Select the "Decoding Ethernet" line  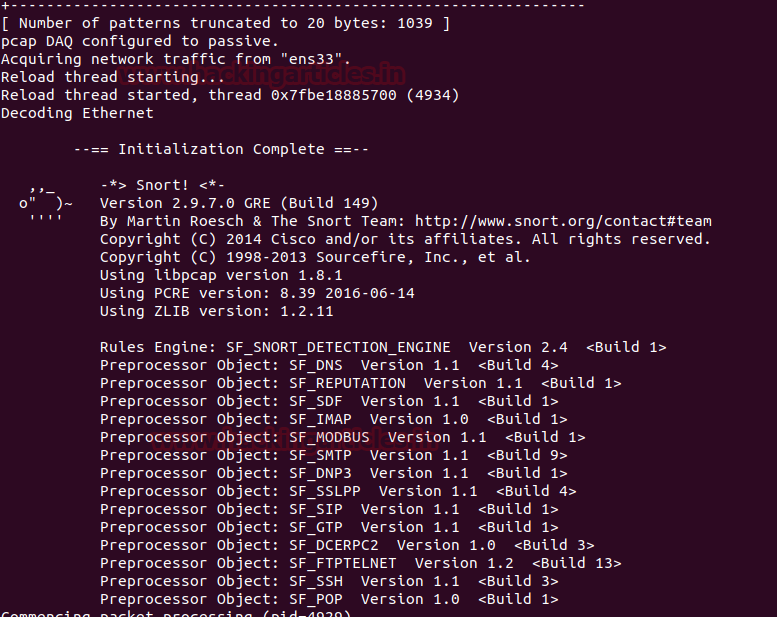[x=77, y=113]
